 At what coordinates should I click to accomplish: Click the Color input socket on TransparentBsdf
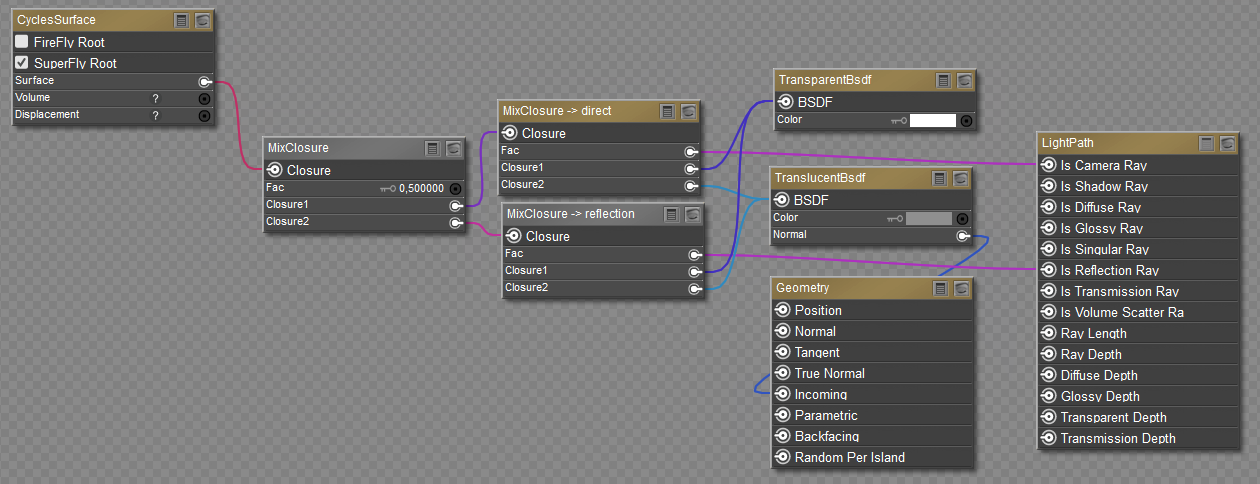[966, 120]
